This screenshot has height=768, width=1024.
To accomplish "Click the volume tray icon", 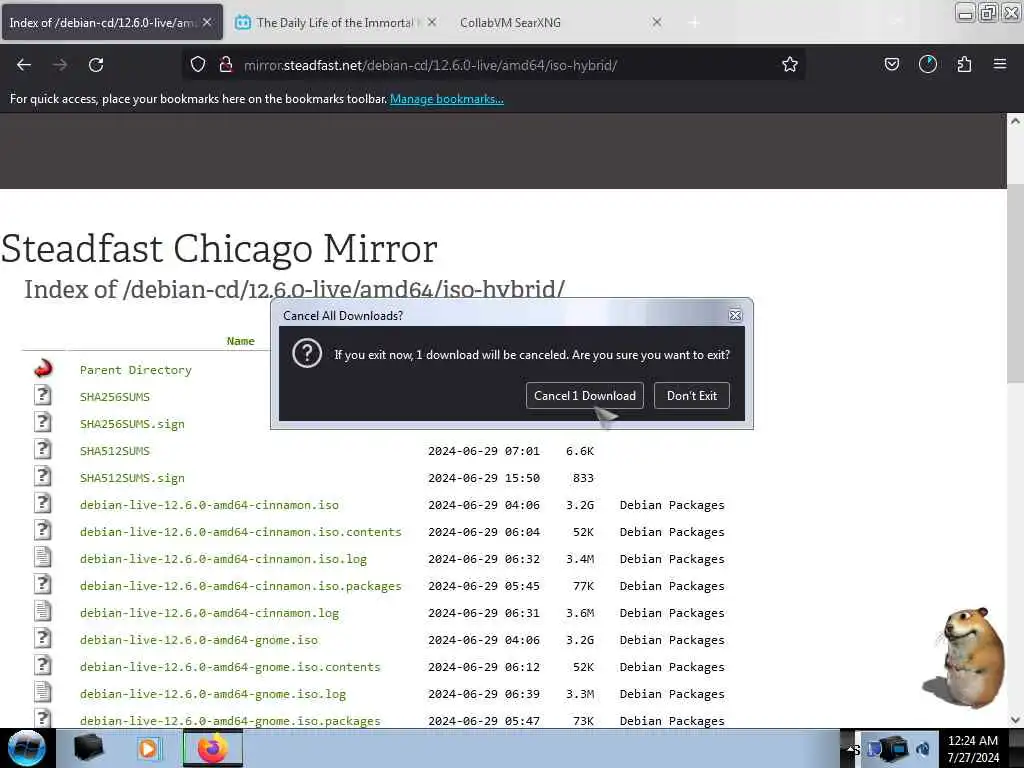I will tap(923, 749).
